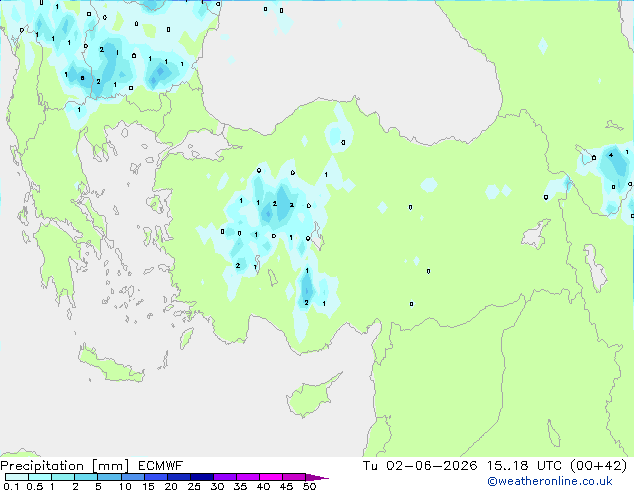This screenshot has width=634, height=490.
Task: Click the 20–25 mm legend swatch
Action: pyautogui.click(x=179, y=477)
